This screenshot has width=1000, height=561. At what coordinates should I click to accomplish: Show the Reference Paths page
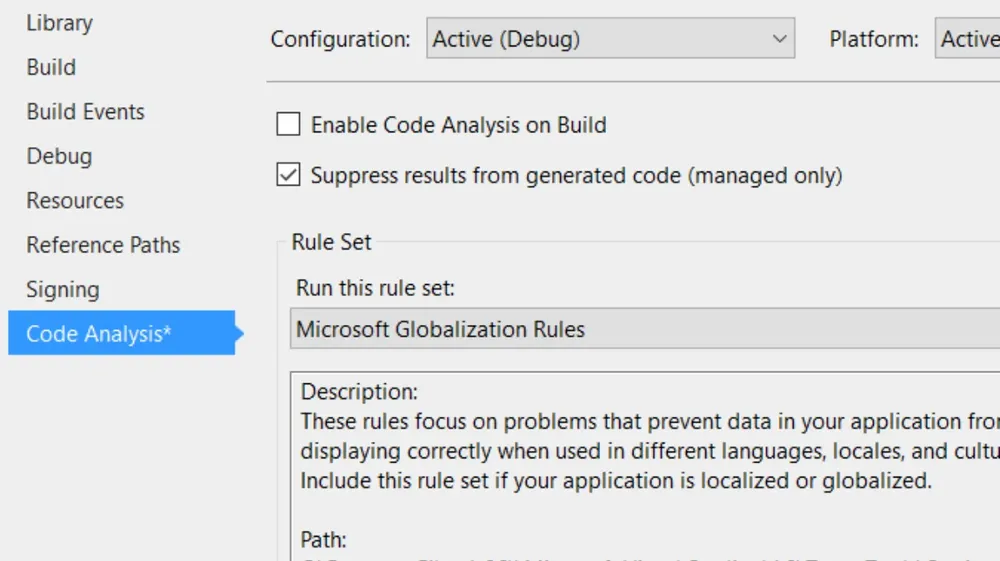(103, 245)
